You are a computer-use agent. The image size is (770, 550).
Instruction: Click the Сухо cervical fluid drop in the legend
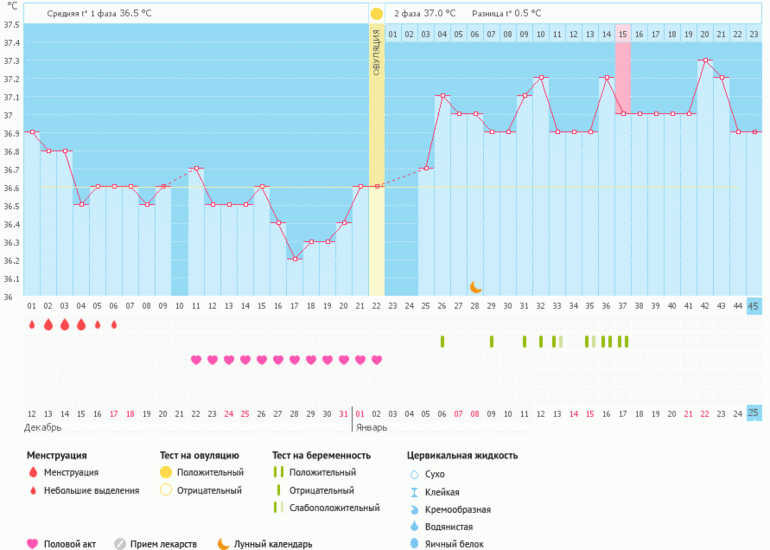414,474
